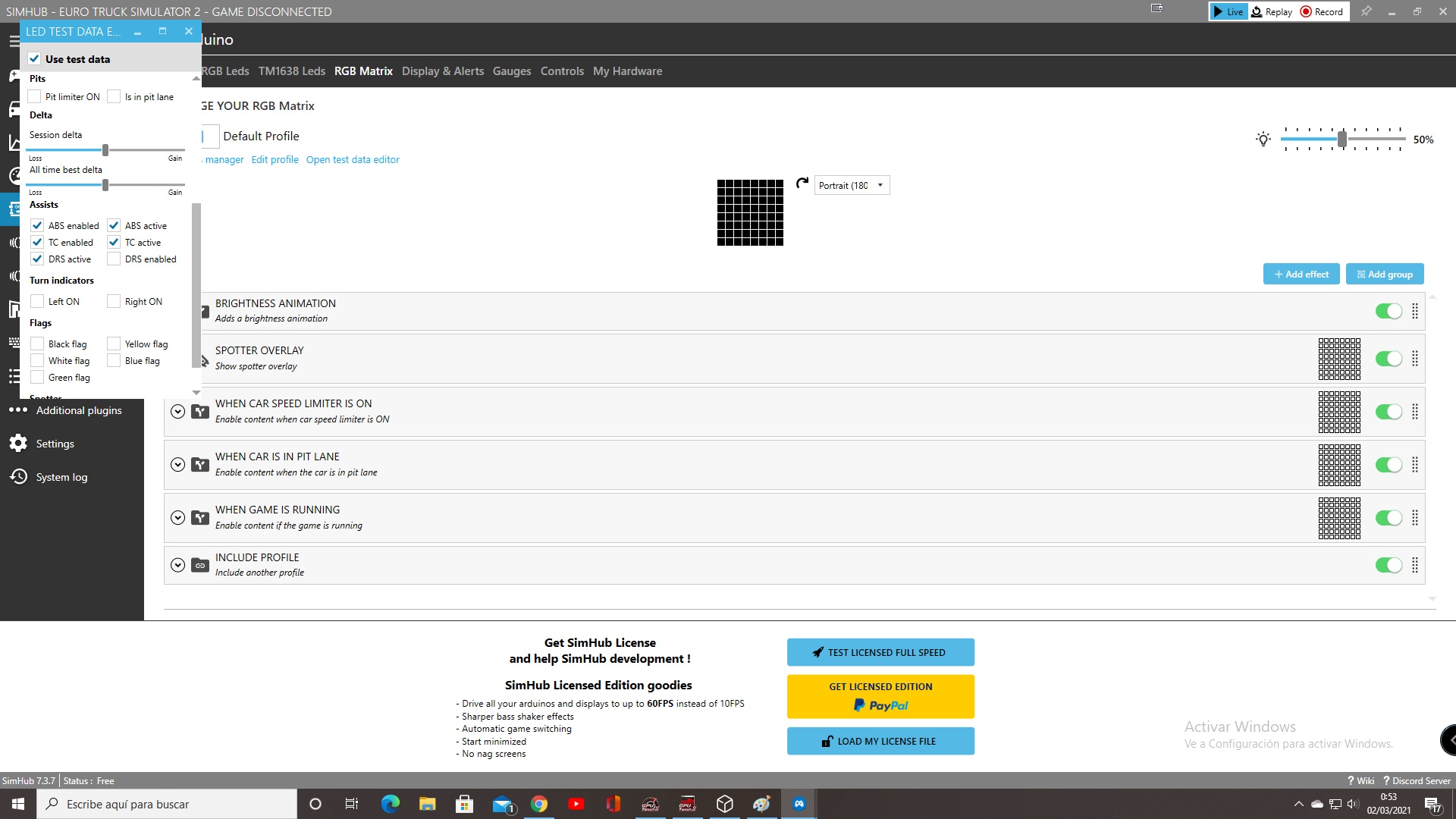
Task: Open Discord Server help link
Action: tap(1417, 780)
